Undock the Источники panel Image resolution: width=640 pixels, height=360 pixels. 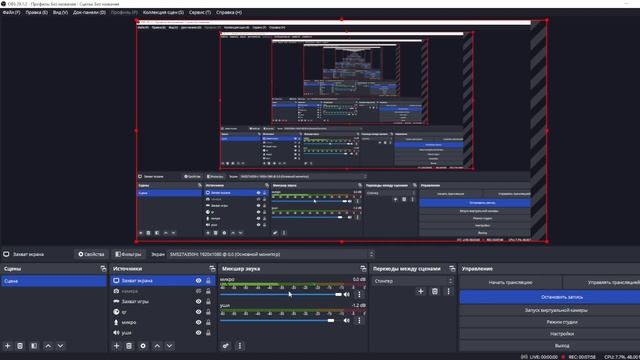click(212, 269)
